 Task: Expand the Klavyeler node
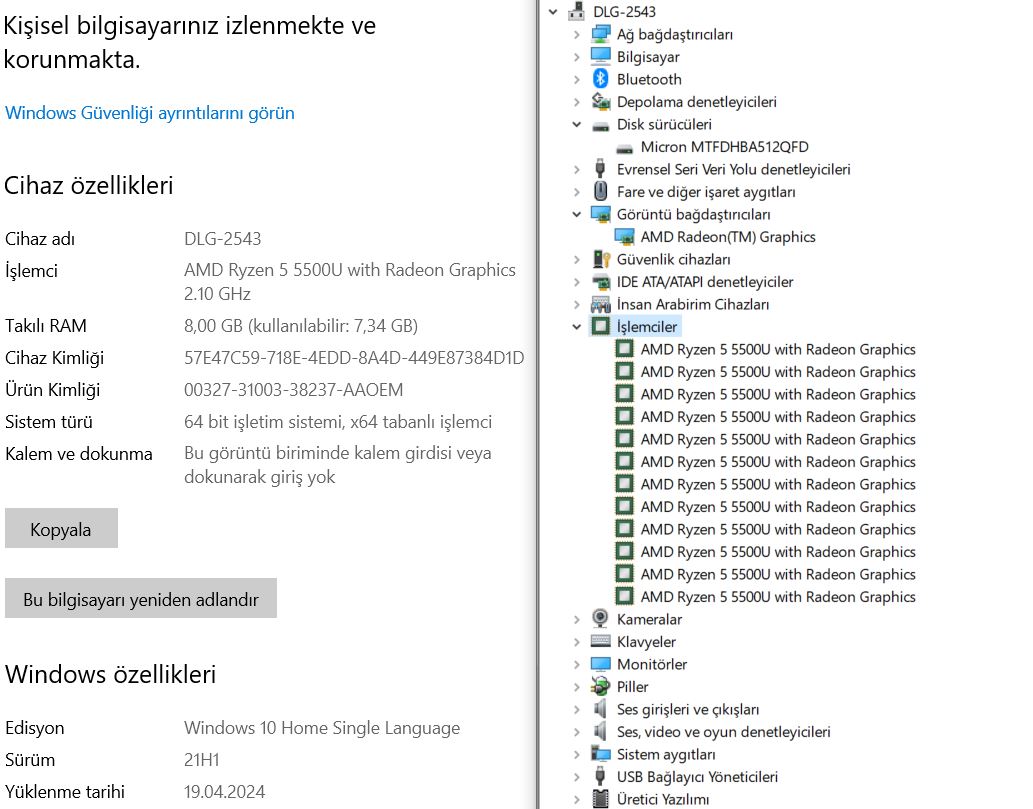[576, 642]
